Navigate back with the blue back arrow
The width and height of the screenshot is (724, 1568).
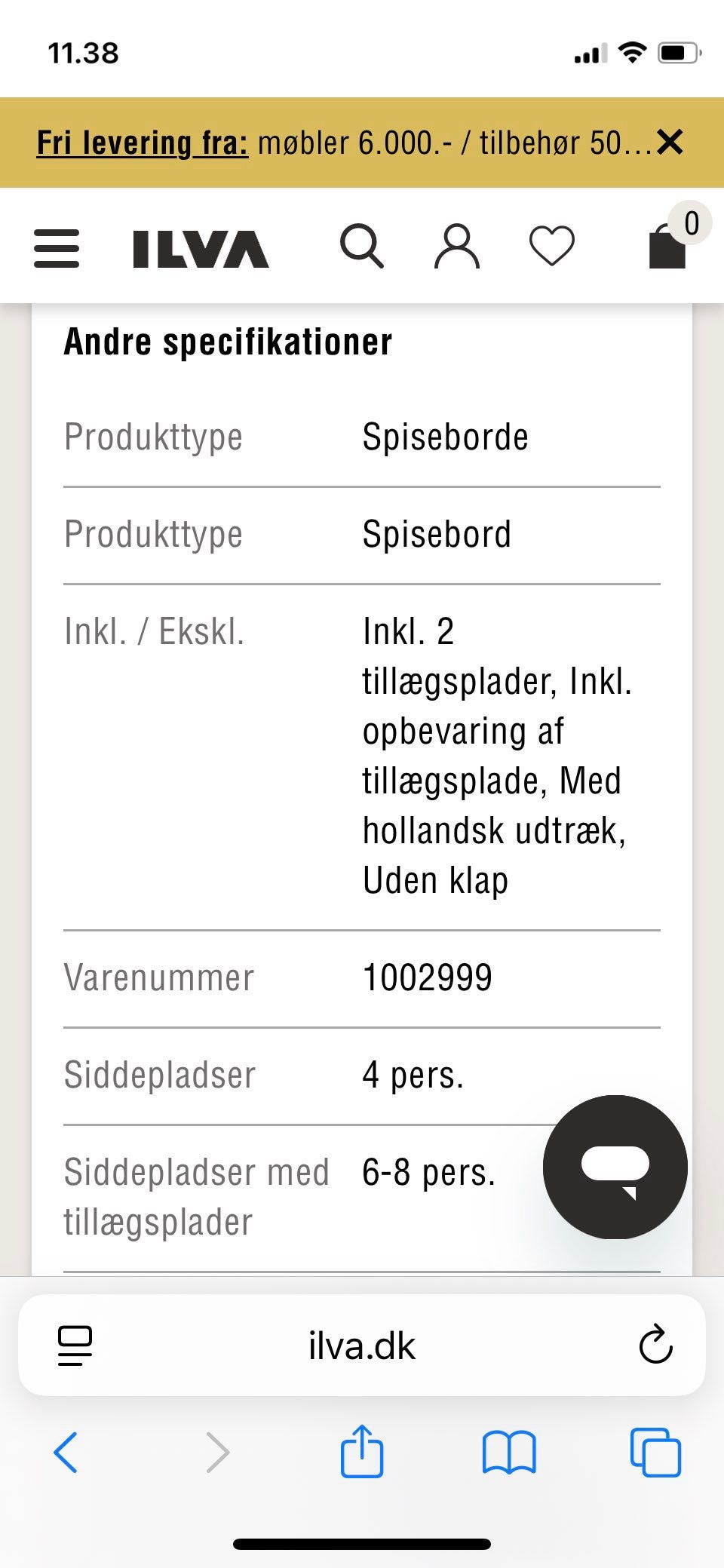[x=66, y=1450]
